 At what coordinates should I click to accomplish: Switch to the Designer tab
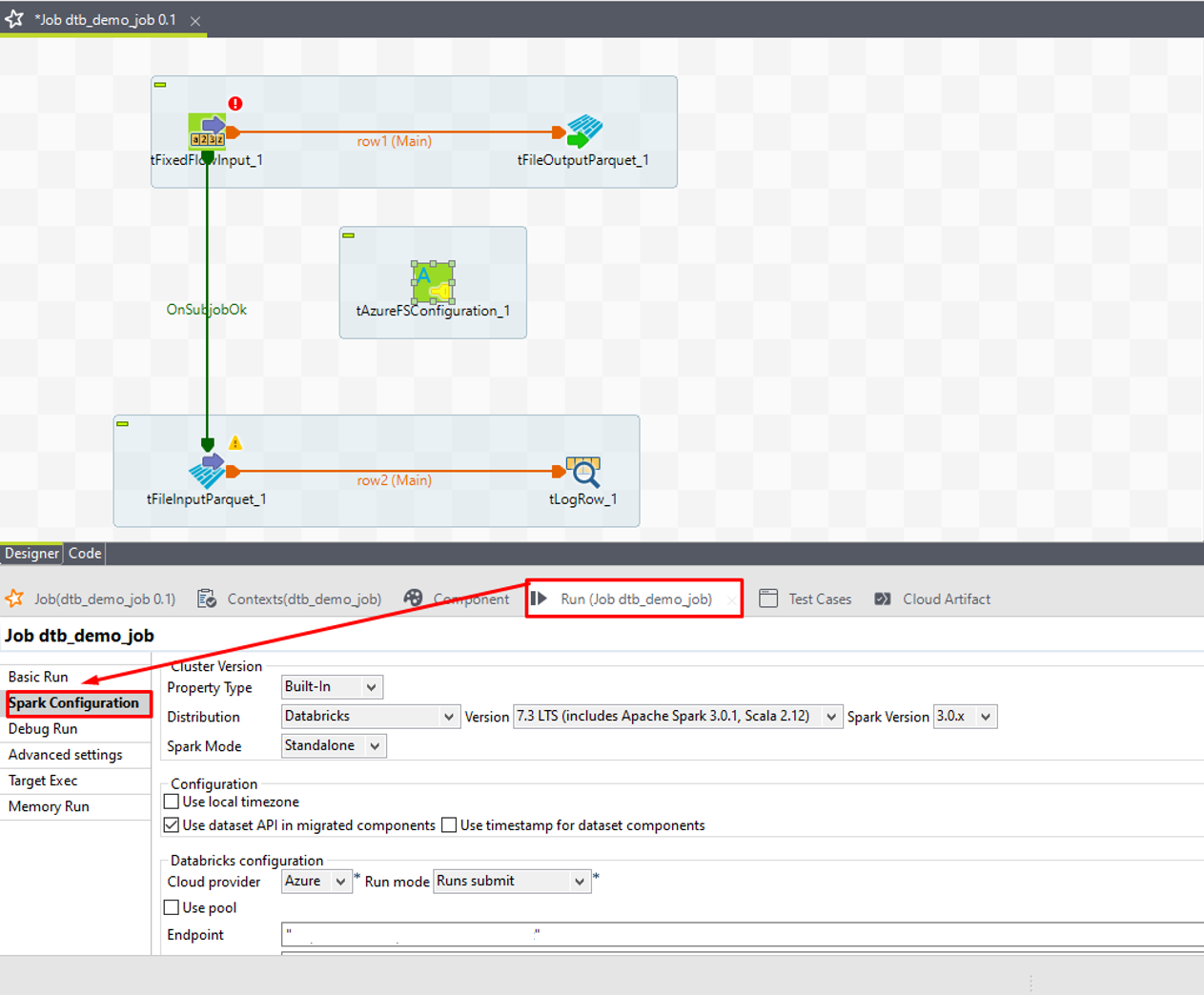31,554
